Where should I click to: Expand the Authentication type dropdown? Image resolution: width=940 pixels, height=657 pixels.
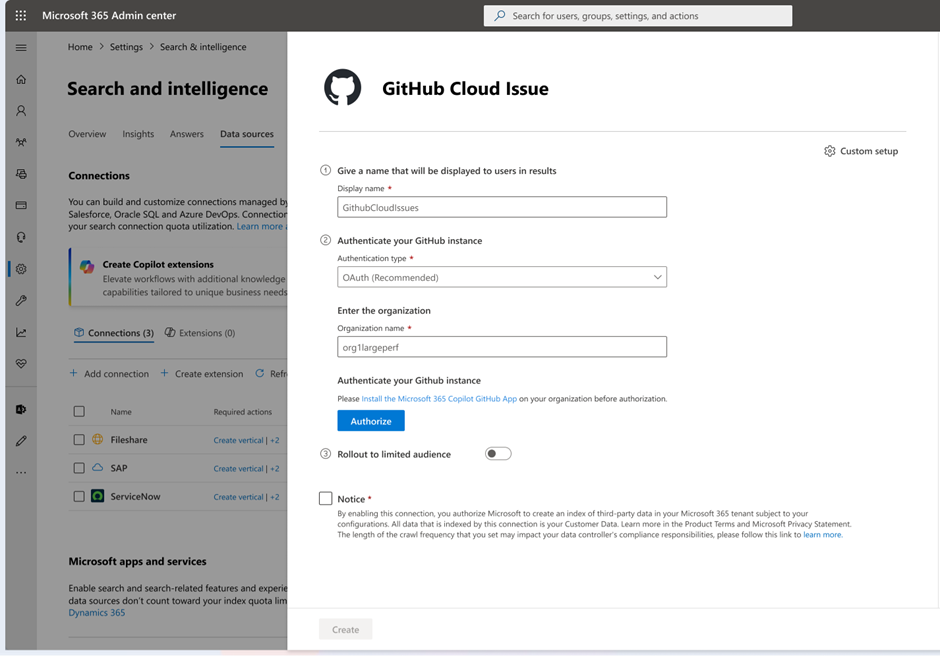502,277
